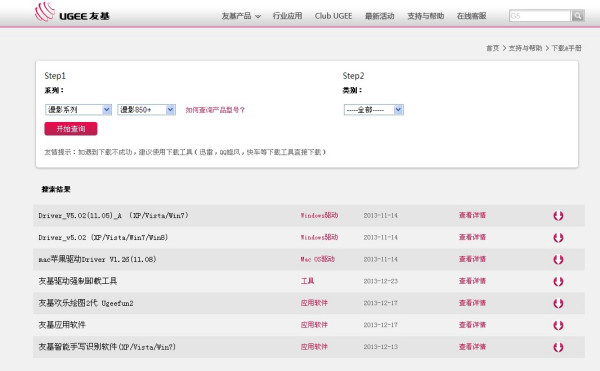Image resolution: width=600 pixels, height=371 pixels.
Task: Click the 友基智能手写识别软件(XP/Vista/Win7) name
Action: click(x=107, y=347)
